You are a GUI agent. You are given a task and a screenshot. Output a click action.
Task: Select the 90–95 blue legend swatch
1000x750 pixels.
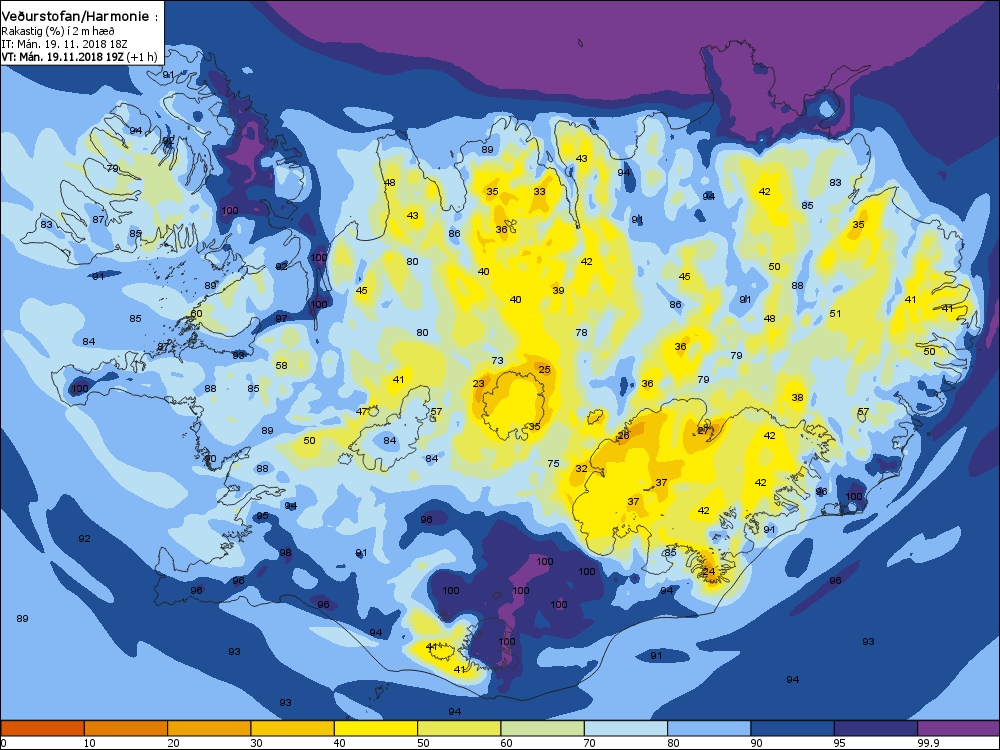[x=793, y=728]
